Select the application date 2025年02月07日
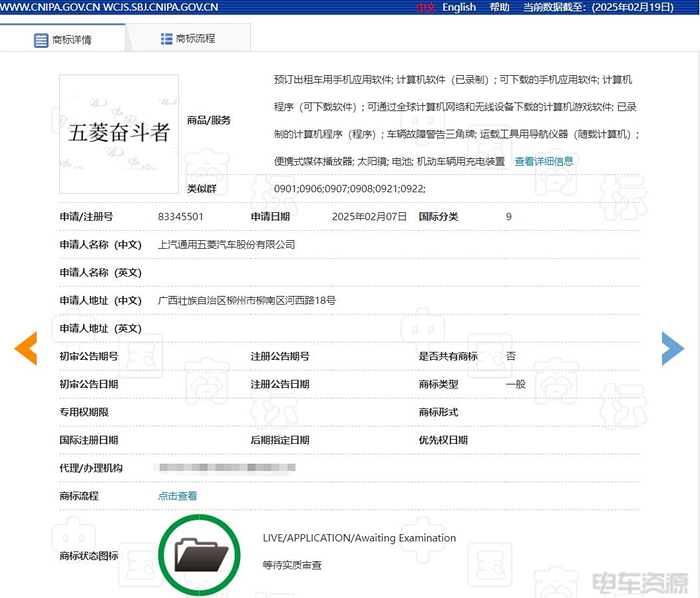700x598 pixels. (x=369, y=217)
